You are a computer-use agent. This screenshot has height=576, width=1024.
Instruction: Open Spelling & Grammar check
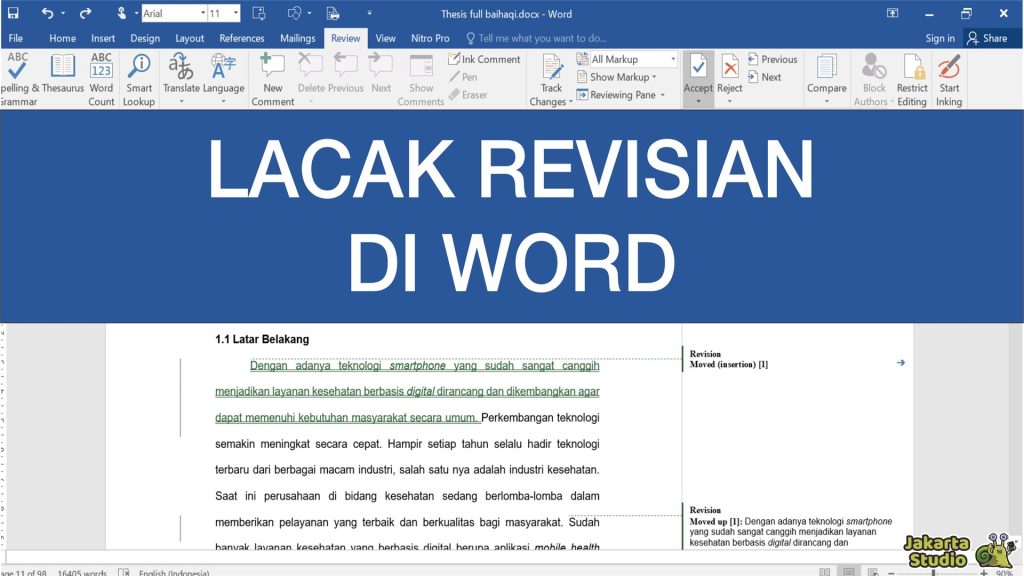point(18,79)
